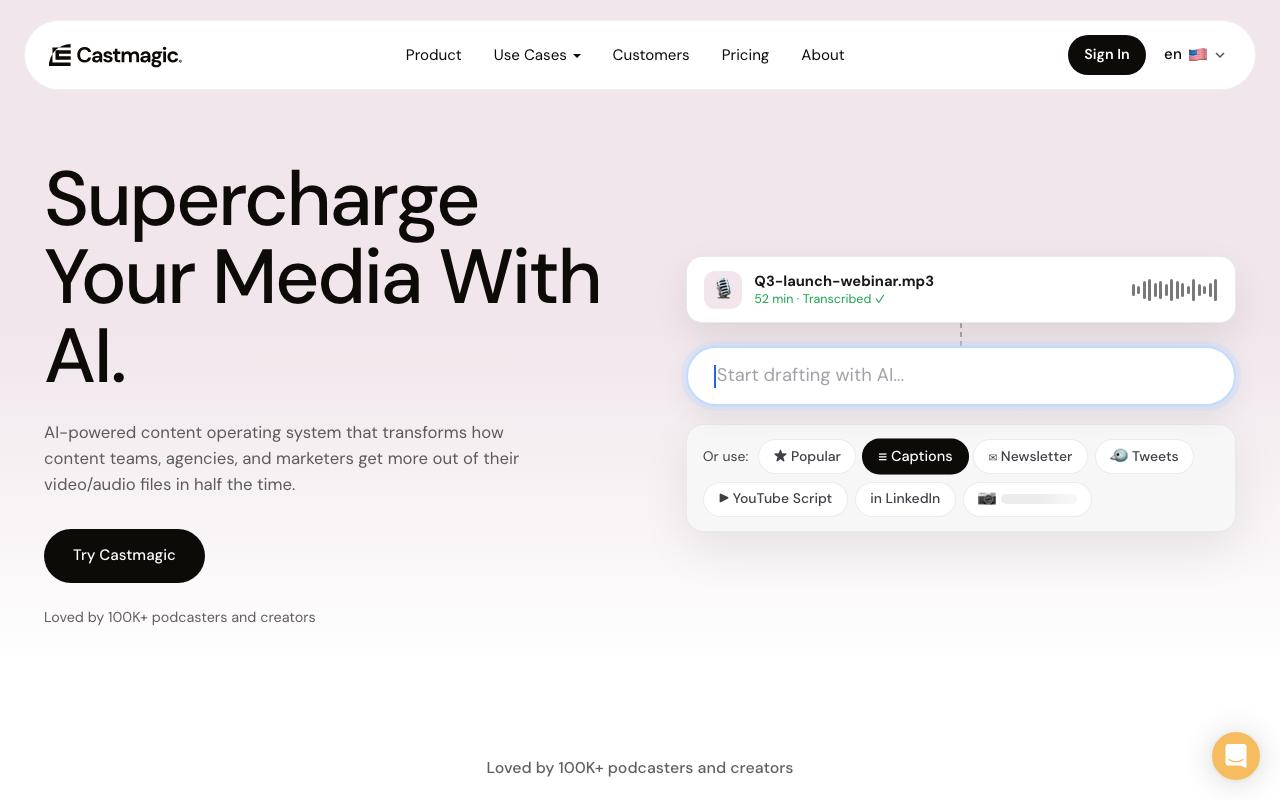The image size is (1280, 800).
Task: Open the chat support widget
Action: click(x=1236, y=756)
